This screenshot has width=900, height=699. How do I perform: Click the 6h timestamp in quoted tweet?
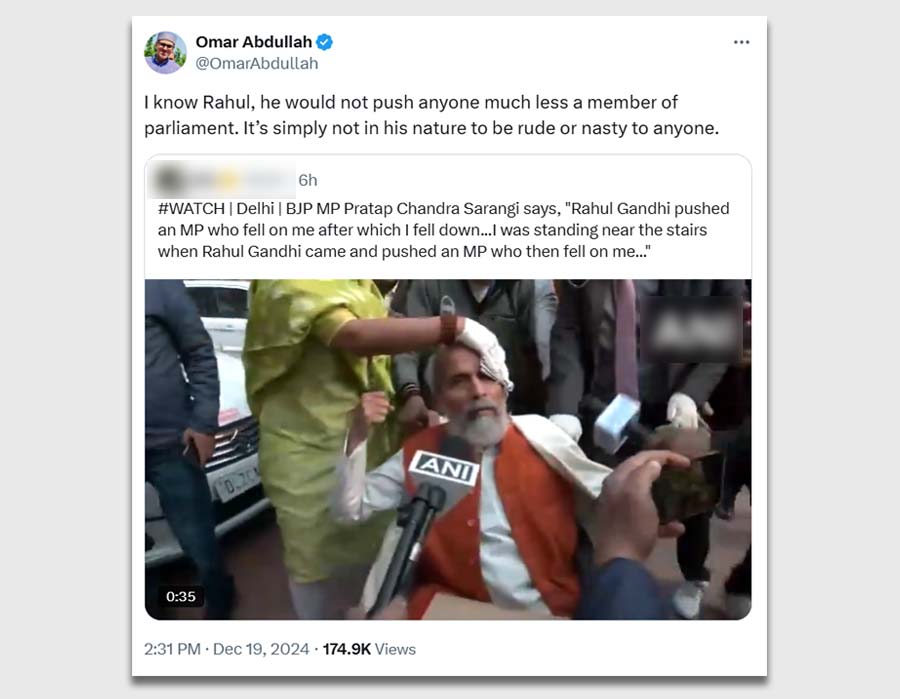[308, 180]
